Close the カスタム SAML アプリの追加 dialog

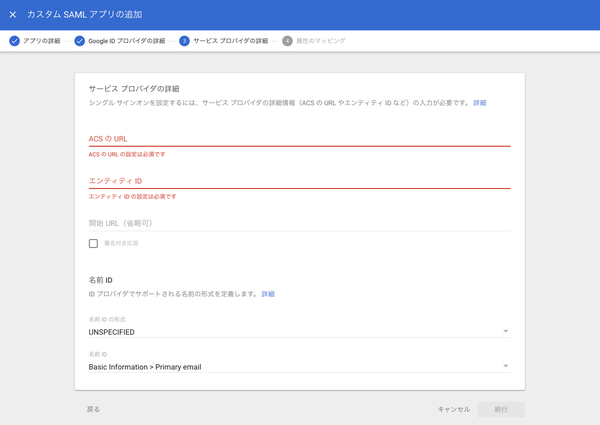[13, 15]
